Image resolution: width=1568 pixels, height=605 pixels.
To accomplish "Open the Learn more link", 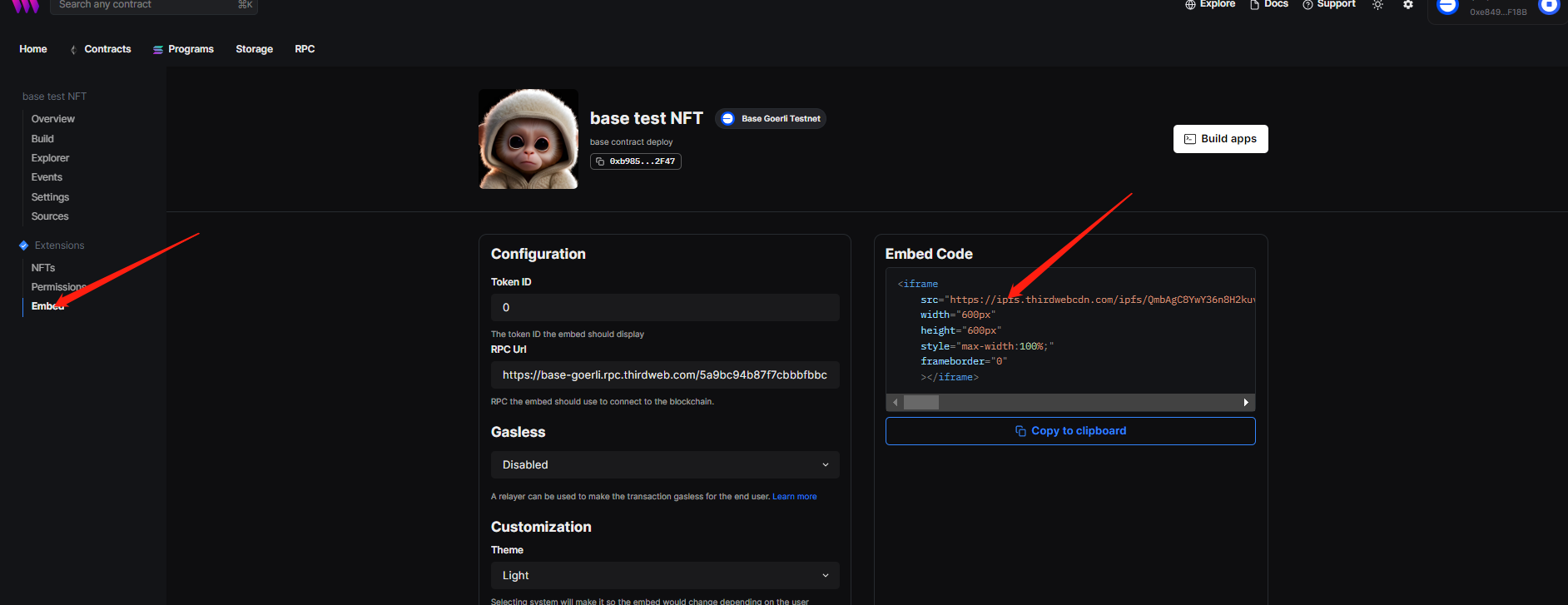I will [794, 497].
